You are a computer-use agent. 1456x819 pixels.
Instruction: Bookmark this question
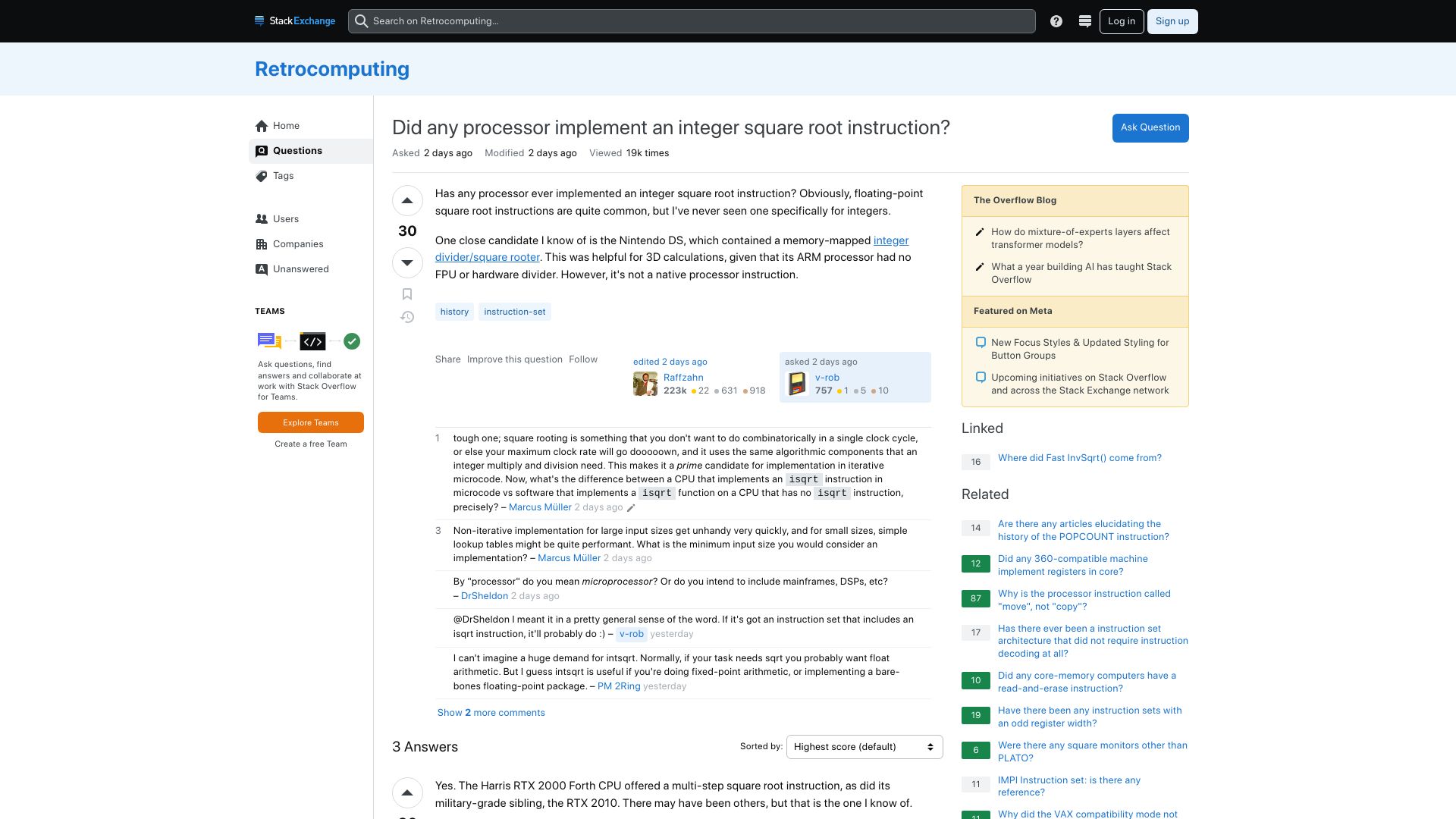pos(407,294)
